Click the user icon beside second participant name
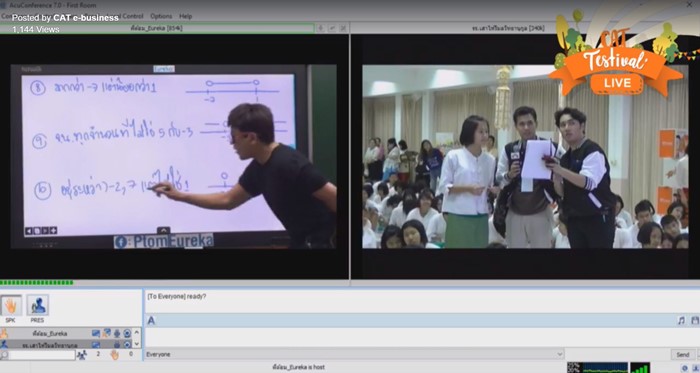Viewport: 700px width, 373px height. click(x=4, y=344)
